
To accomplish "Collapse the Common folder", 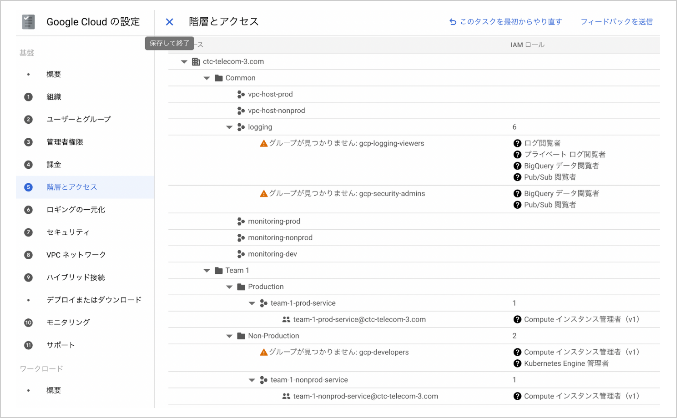I will [x=207, y=78].
